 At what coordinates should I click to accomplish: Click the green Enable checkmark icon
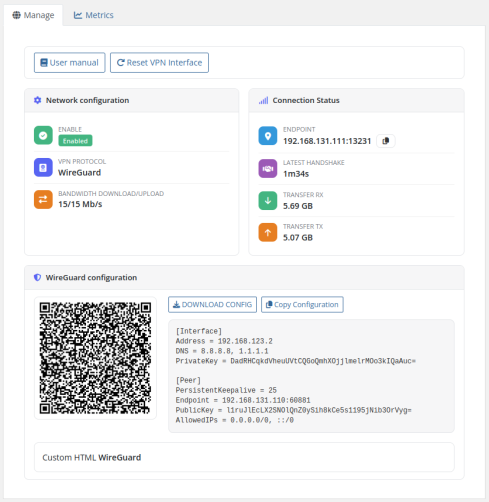click(x=43, y=135)
